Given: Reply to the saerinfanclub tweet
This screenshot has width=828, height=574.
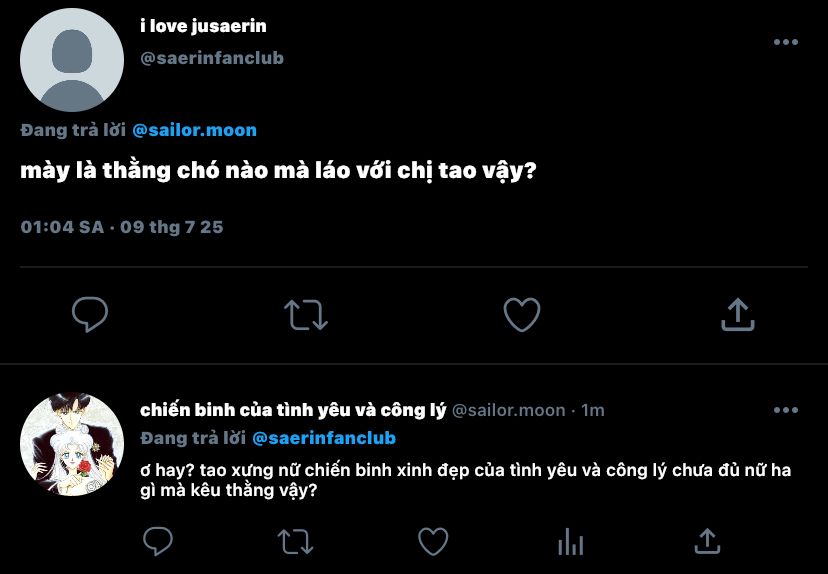Looking at the screenshot, I should click(x=90, y=314).
